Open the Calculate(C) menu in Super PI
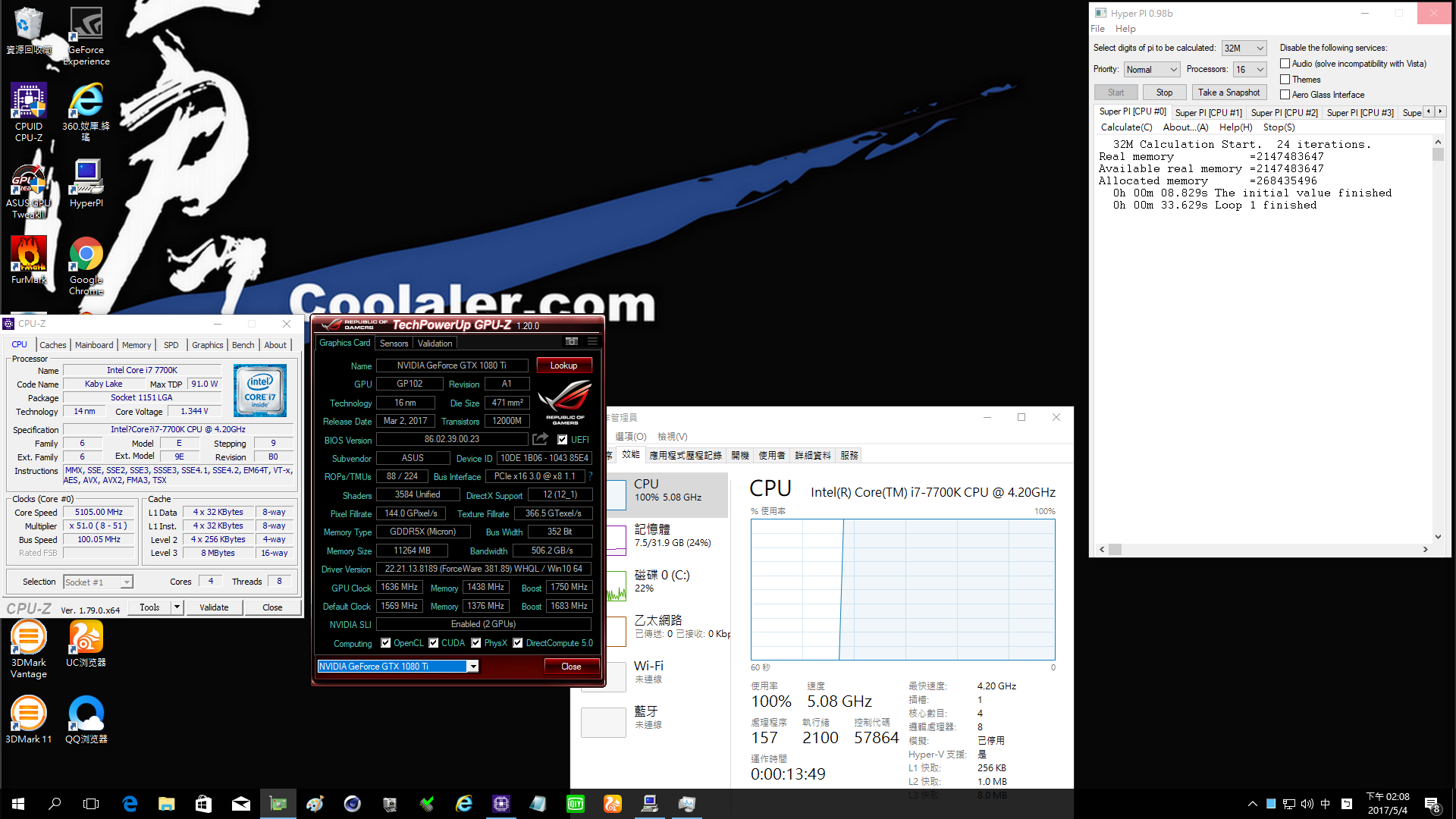This screenshot has height=819, width=1456. click(x=1126, y=127)
